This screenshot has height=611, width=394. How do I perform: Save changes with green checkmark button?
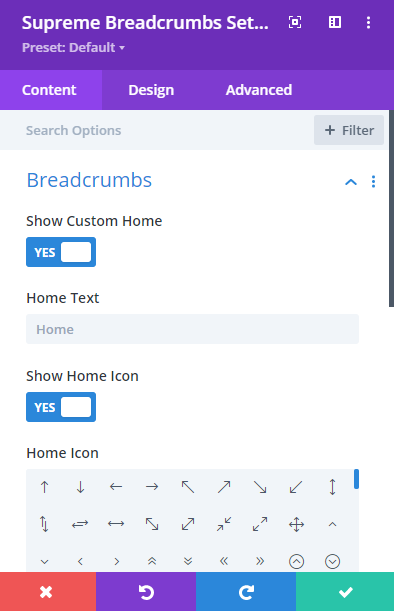(345, 592)
